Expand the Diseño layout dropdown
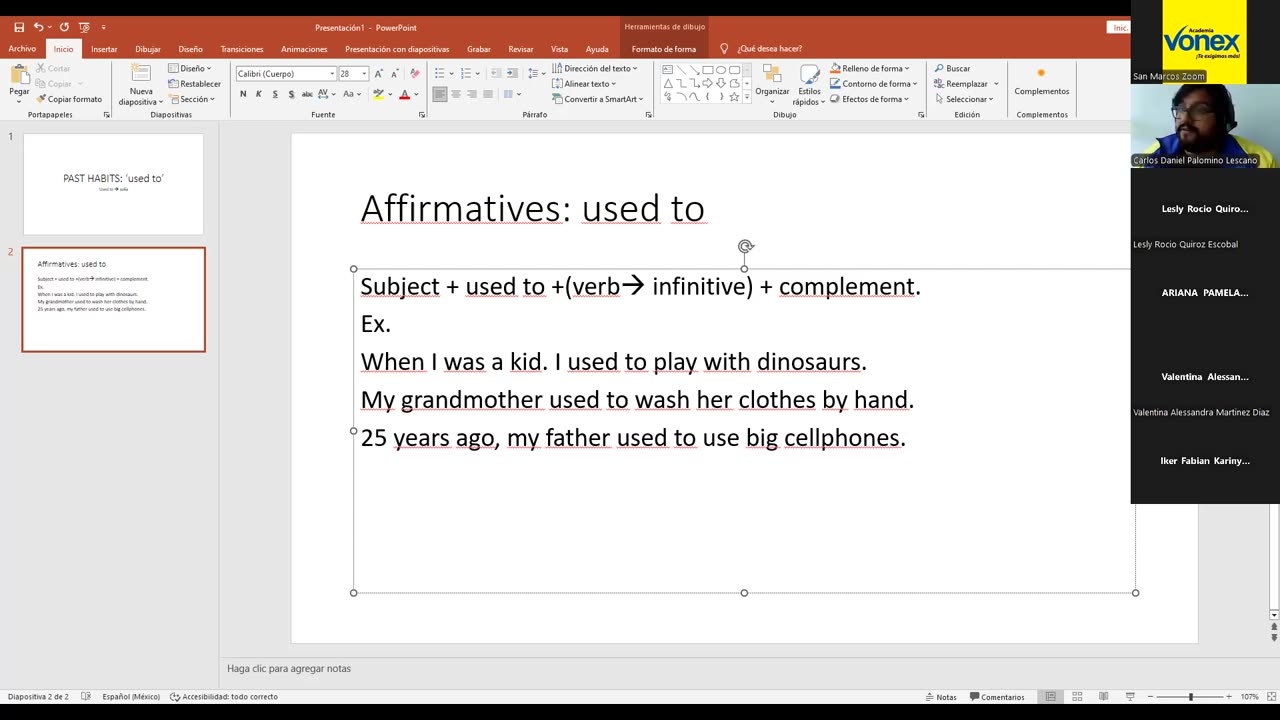1280x720 pixels. [x=189, y=69]
